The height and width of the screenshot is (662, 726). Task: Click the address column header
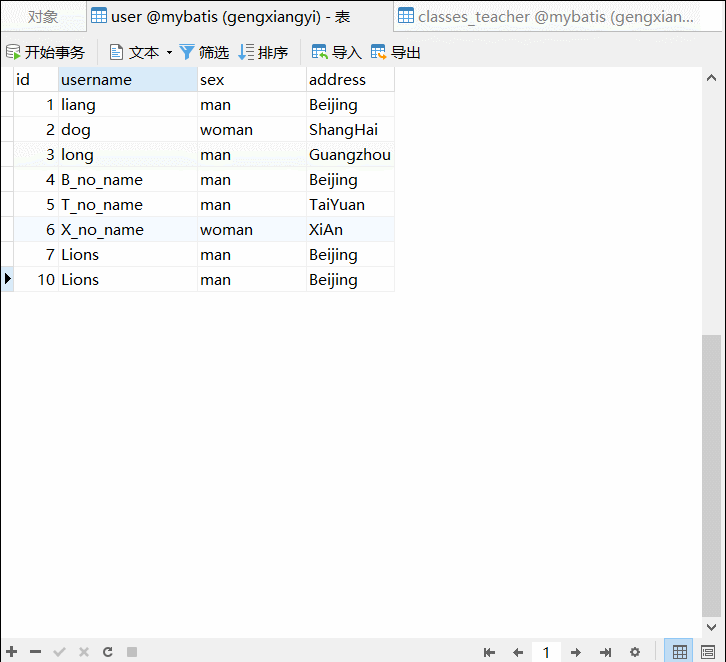coord(350,80)
